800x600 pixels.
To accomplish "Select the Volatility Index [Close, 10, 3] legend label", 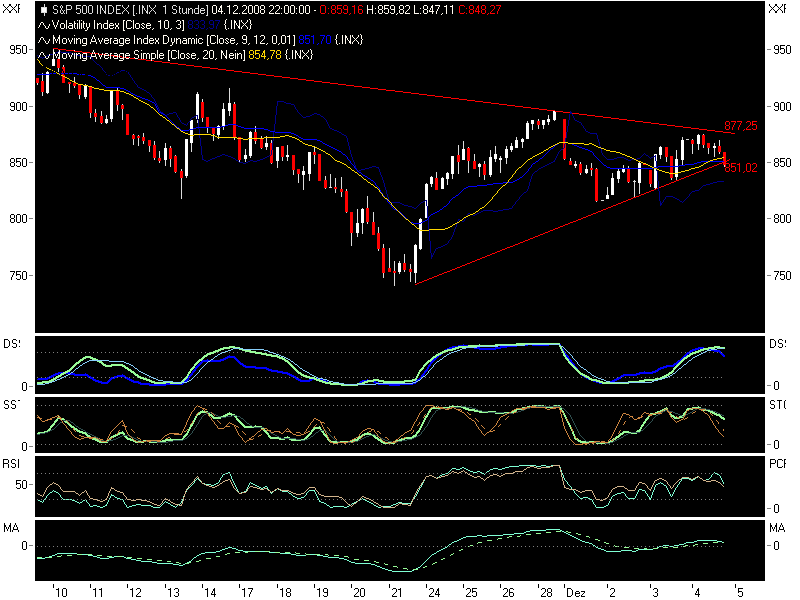I will [118, 25].
